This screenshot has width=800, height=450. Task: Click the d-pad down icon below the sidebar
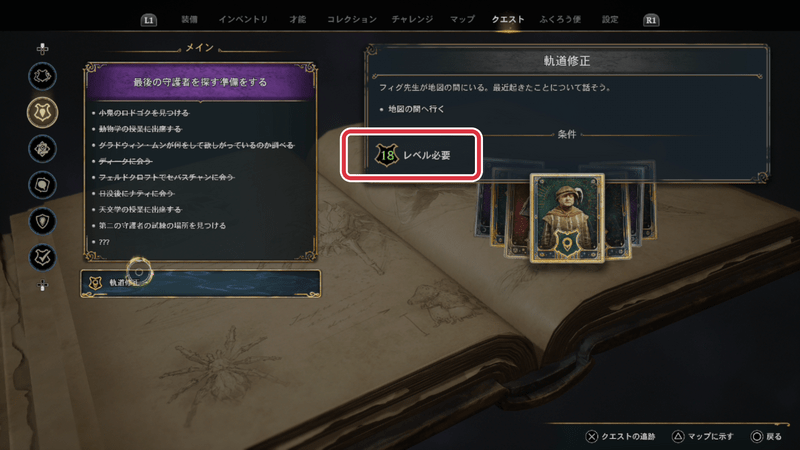pyautogui.click(x=42, y=286)
